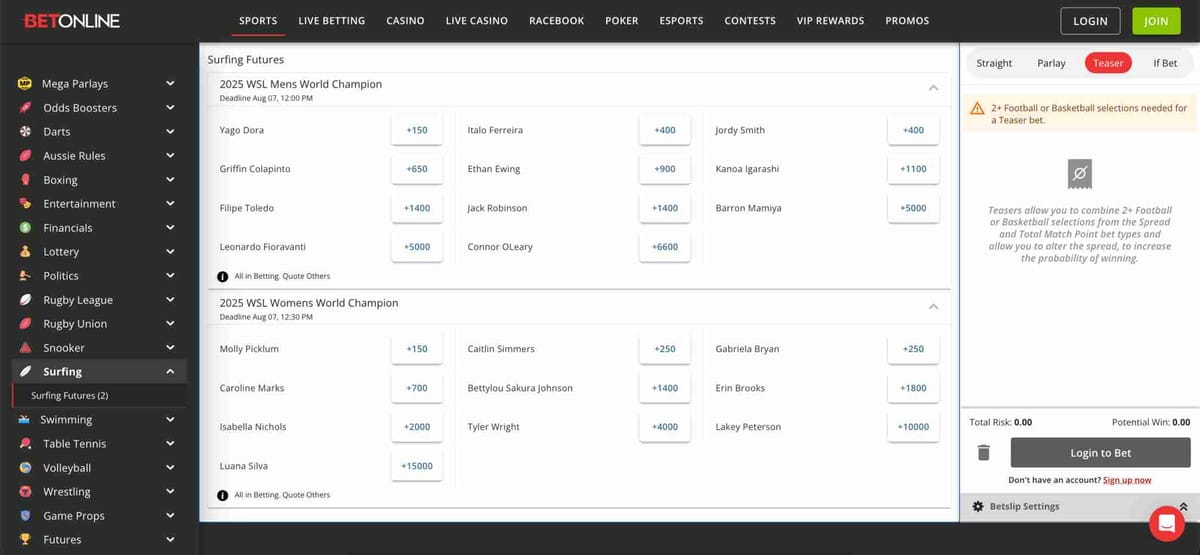Click the BetOnline logo

[x=72, y=20]
